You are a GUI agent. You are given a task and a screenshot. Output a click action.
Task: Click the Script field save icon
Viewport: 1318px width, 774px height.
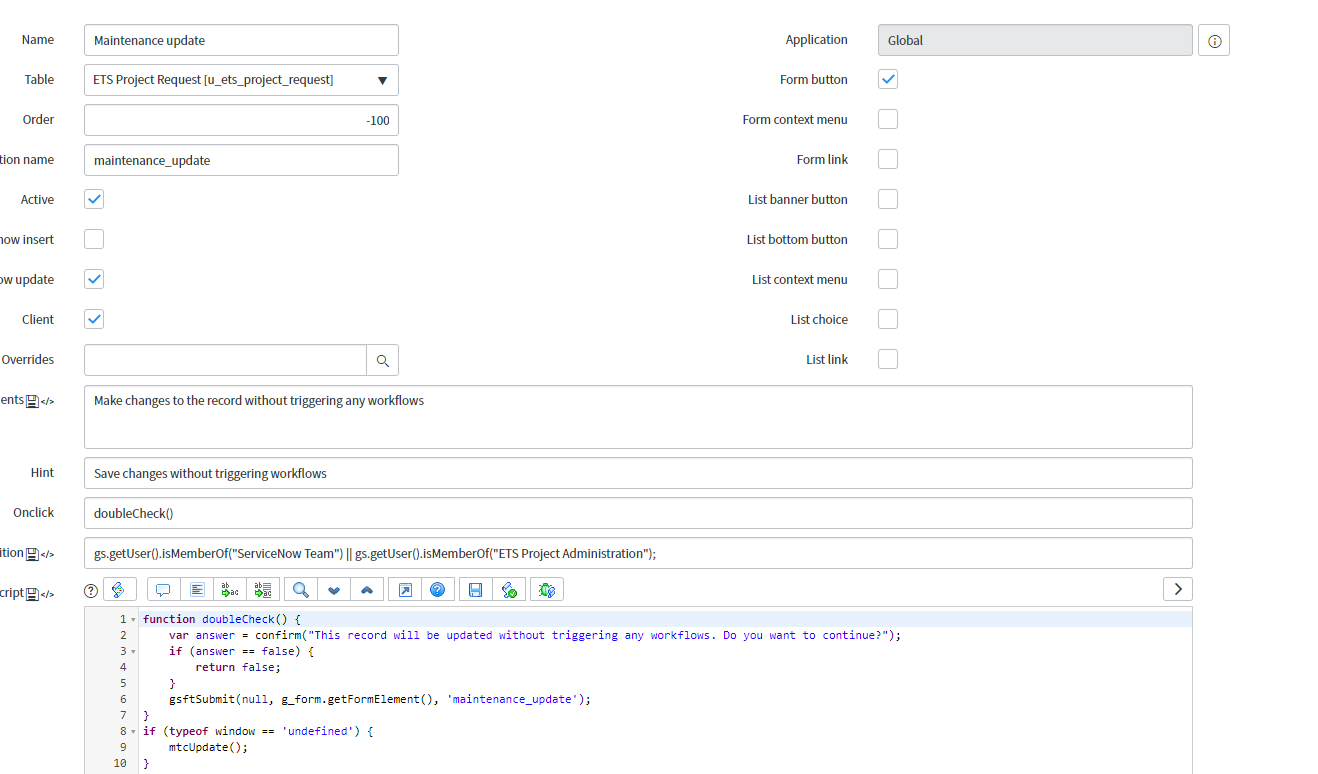tap(32, 594)
